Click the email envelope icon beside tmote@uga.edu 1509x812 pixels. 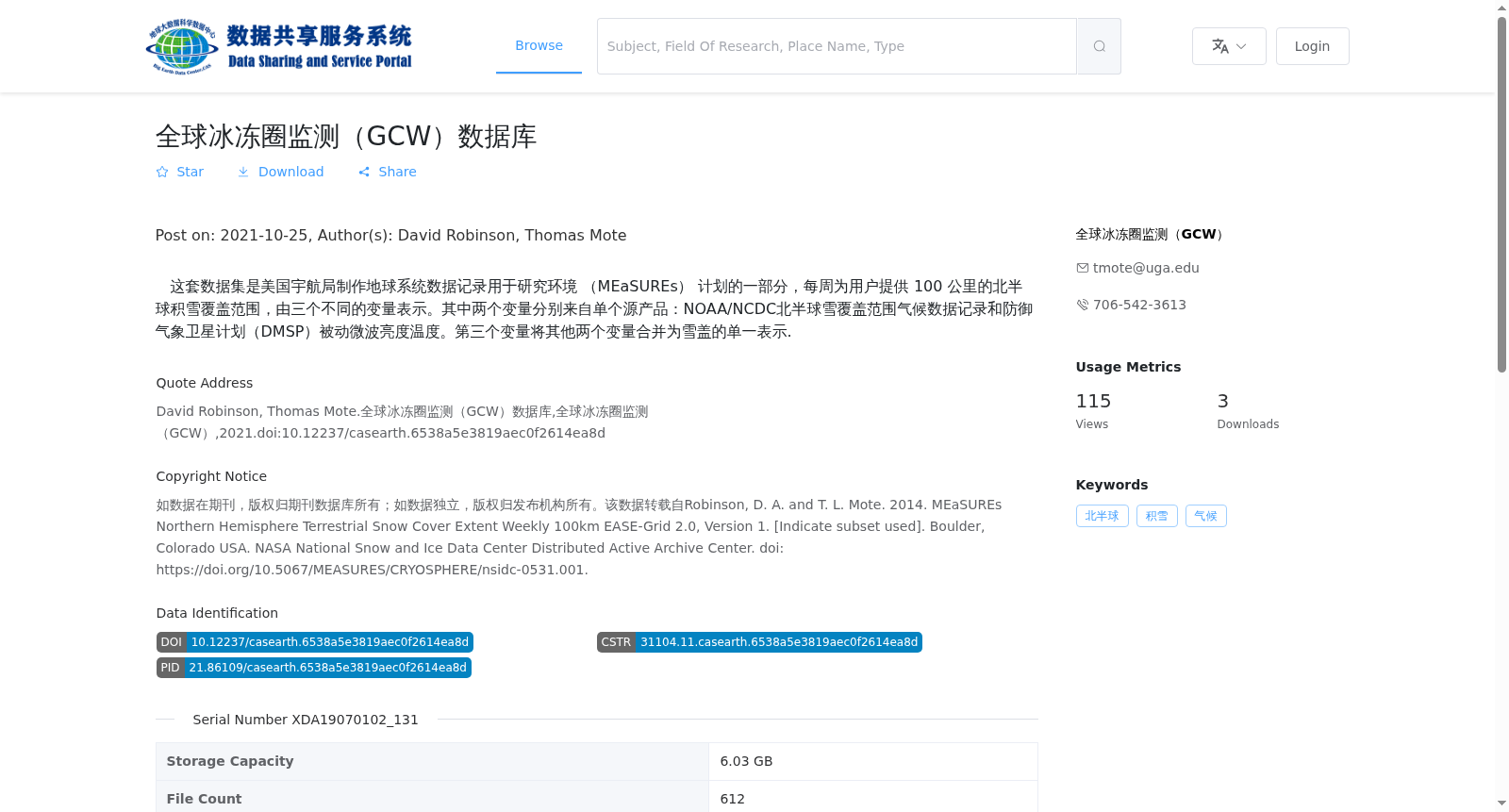pos(1083,268)
